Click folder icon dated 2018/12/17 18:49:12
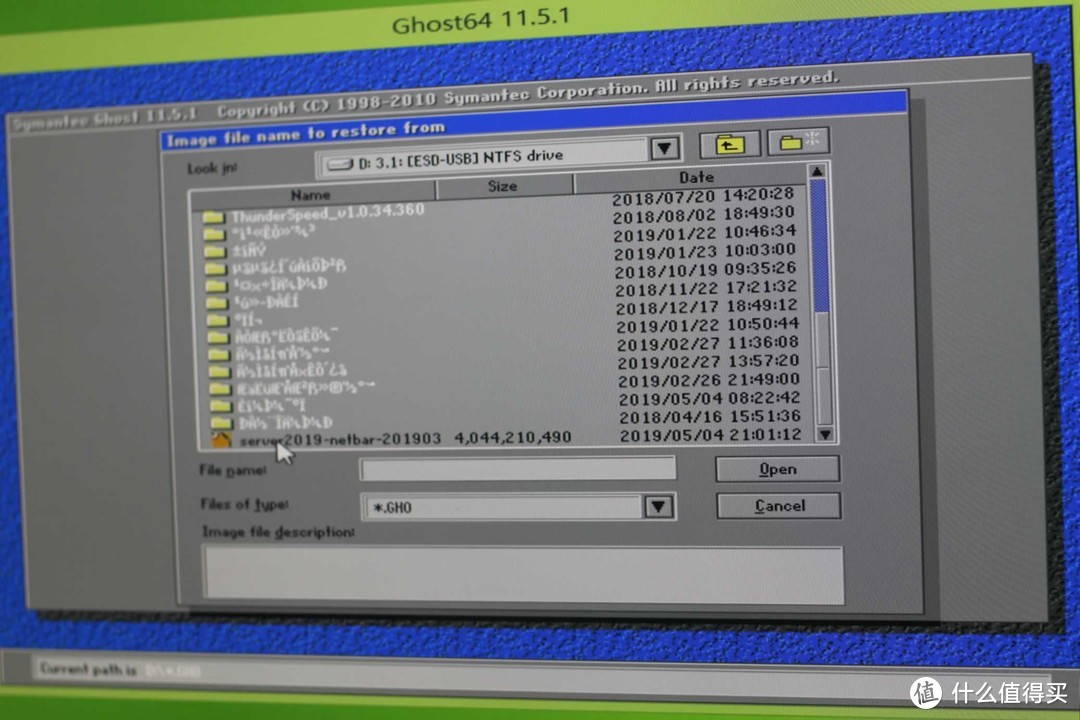Image resolution: width=1080 pixels, height=720 pixels. point(218,320)
